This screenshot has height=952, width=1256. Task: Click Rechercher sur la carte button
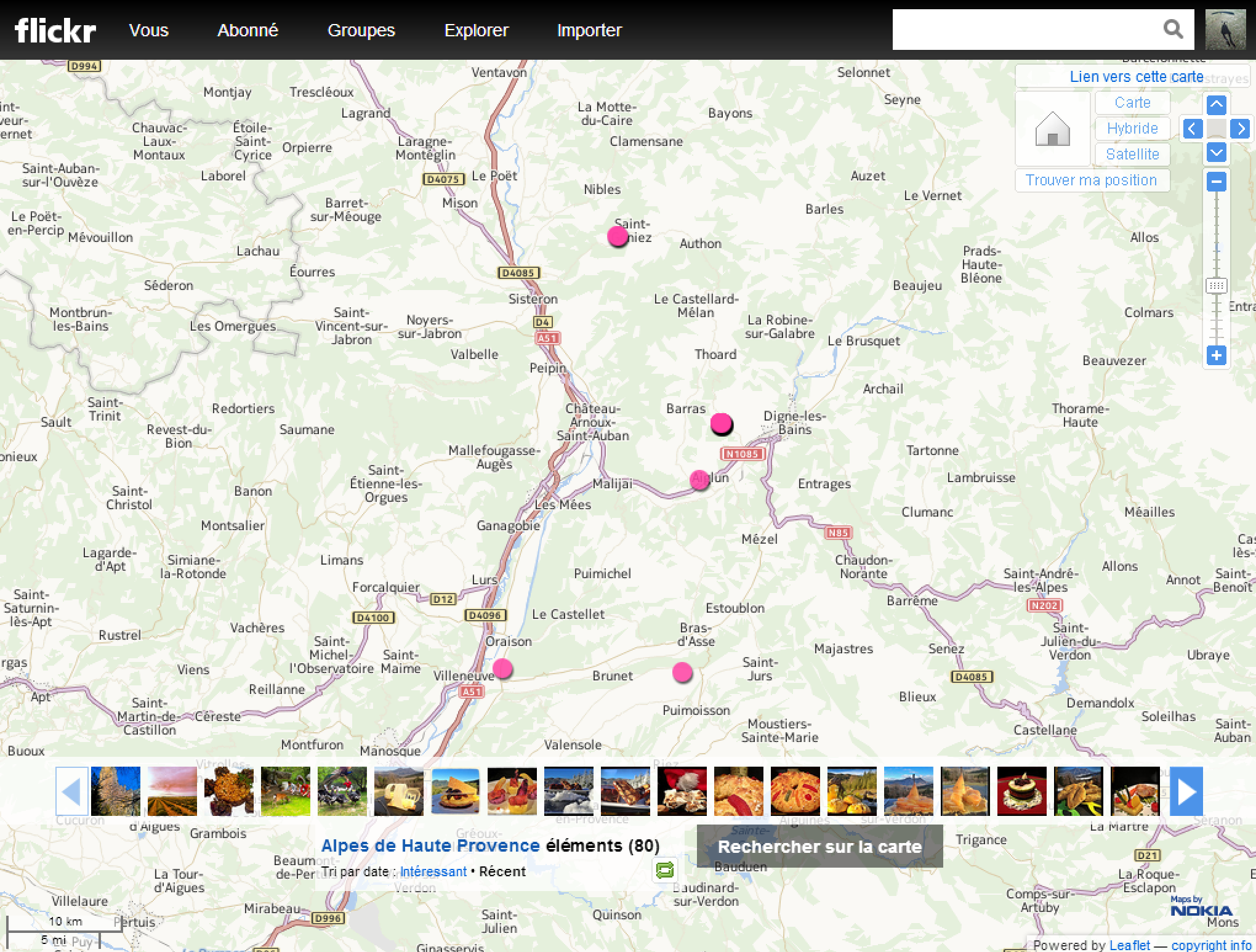[819, 847]
